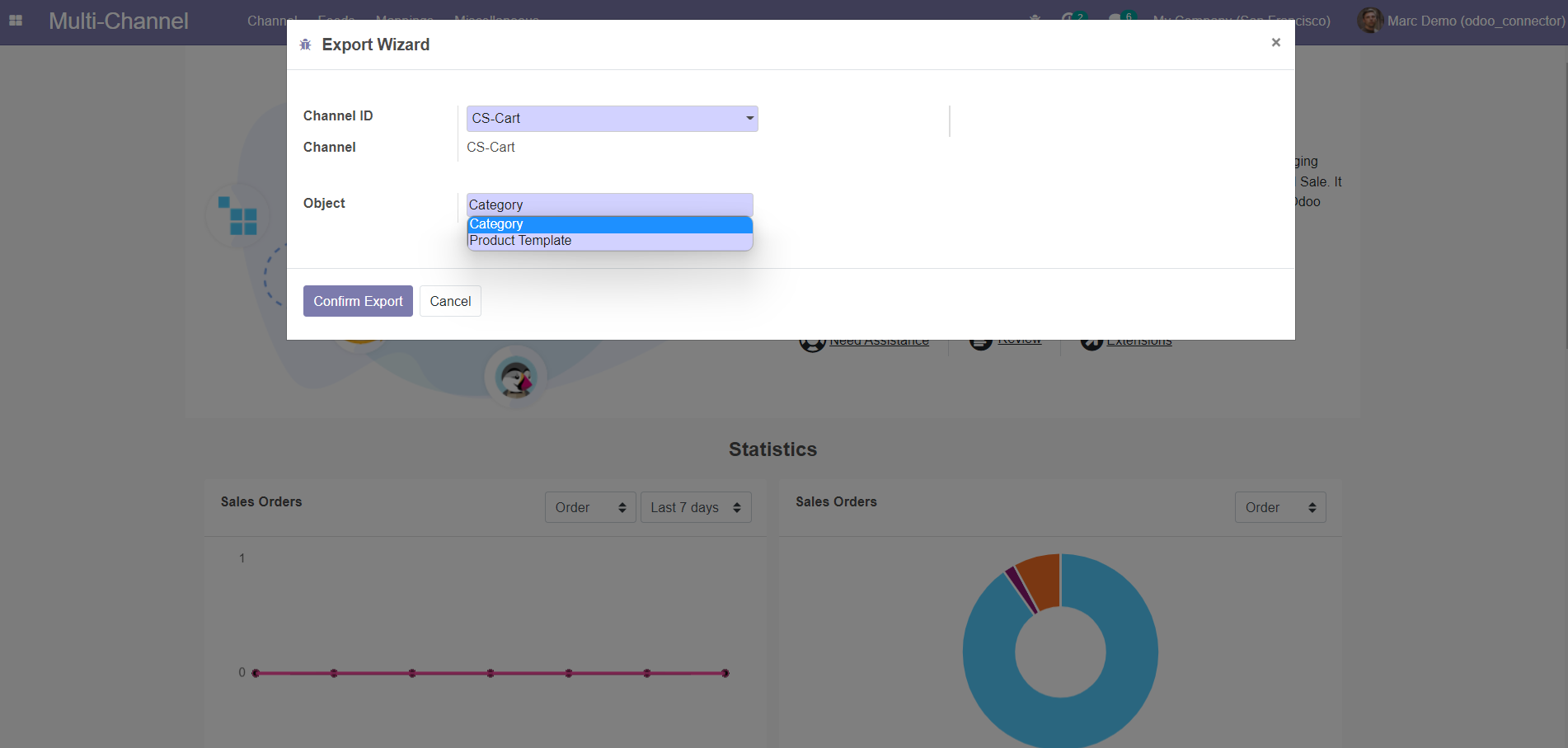
Task: Open the Order dropdown above the line chart
Action: 589,507
